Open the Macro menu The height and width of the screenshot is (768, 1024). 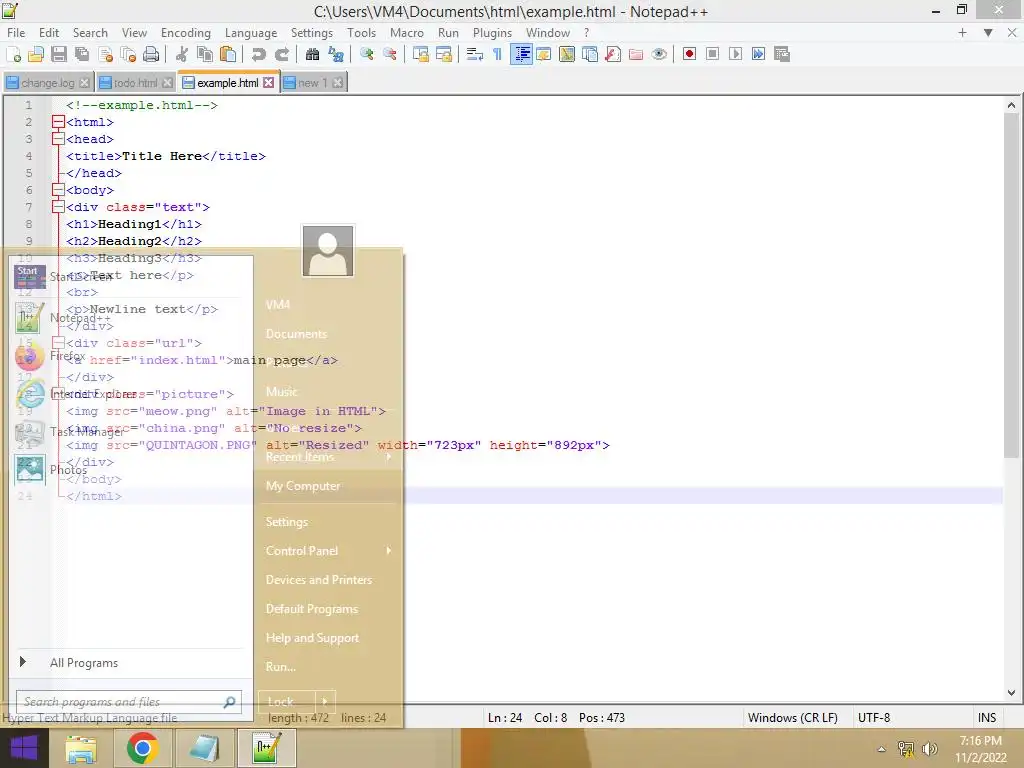click(x=407, y=33)
